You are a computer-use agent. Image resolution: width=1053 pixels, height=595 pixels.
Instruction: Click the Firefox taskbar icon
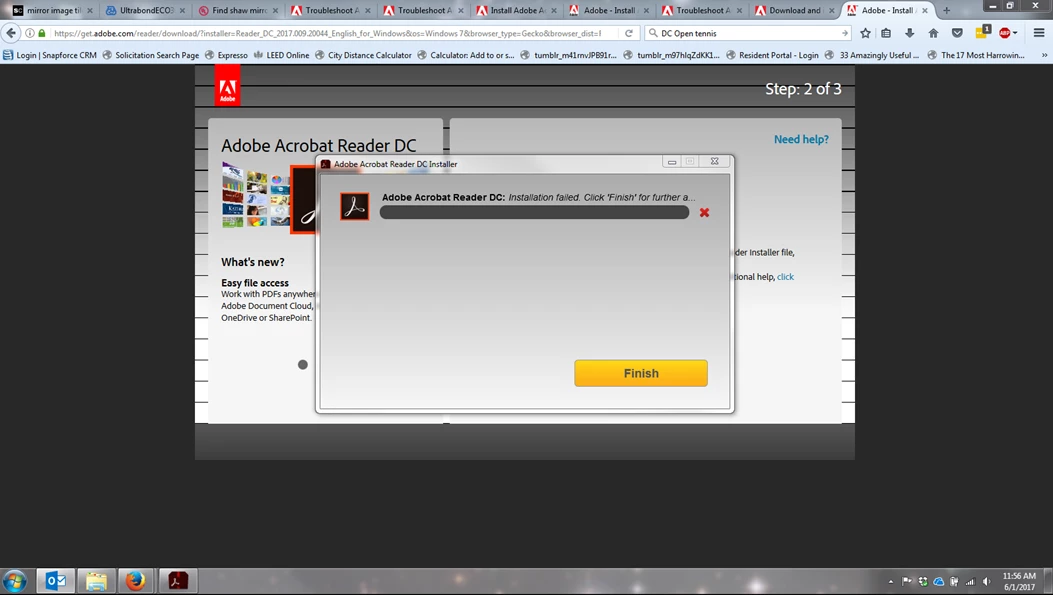(x=136, y=580)
